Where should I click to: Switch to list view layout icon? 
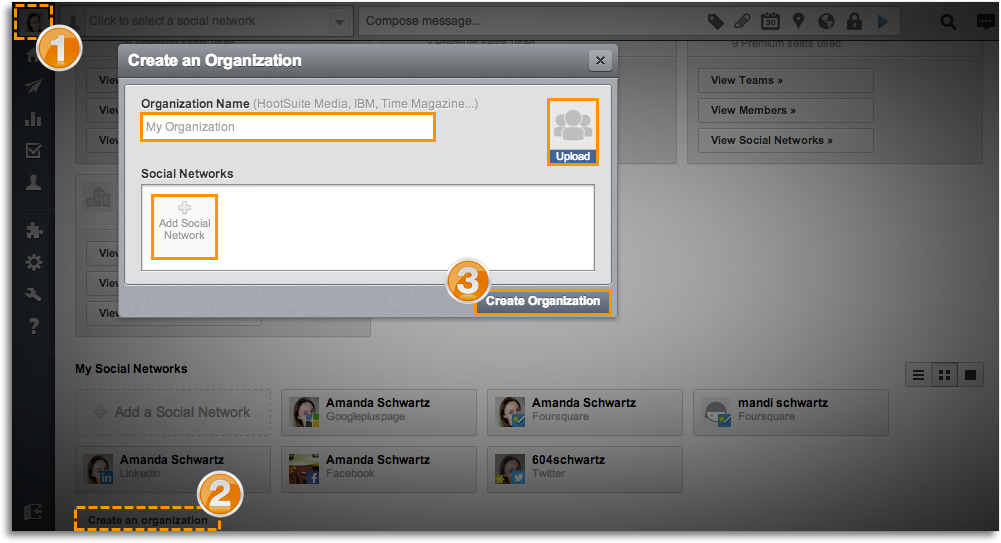tap(918, 375)
